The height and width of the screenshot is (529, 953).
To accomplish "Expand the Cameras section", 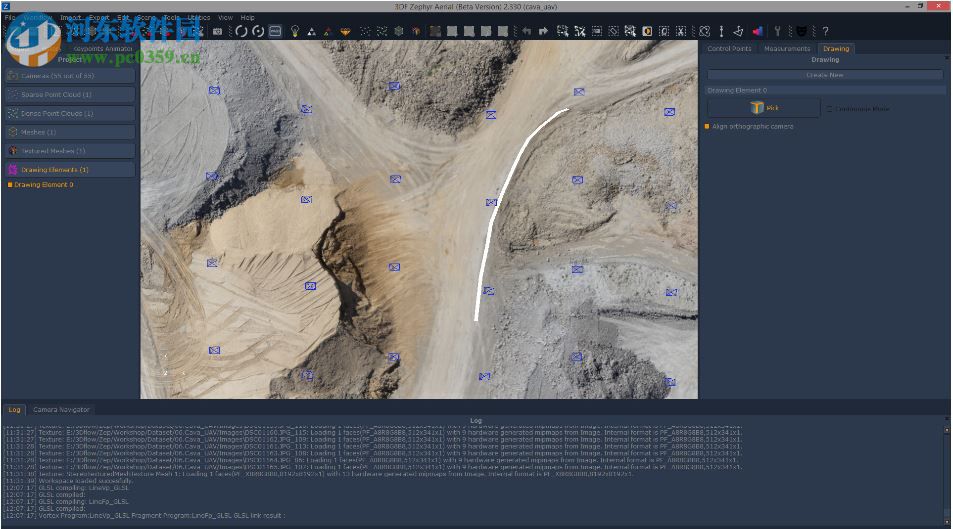I will click(71, 76).
